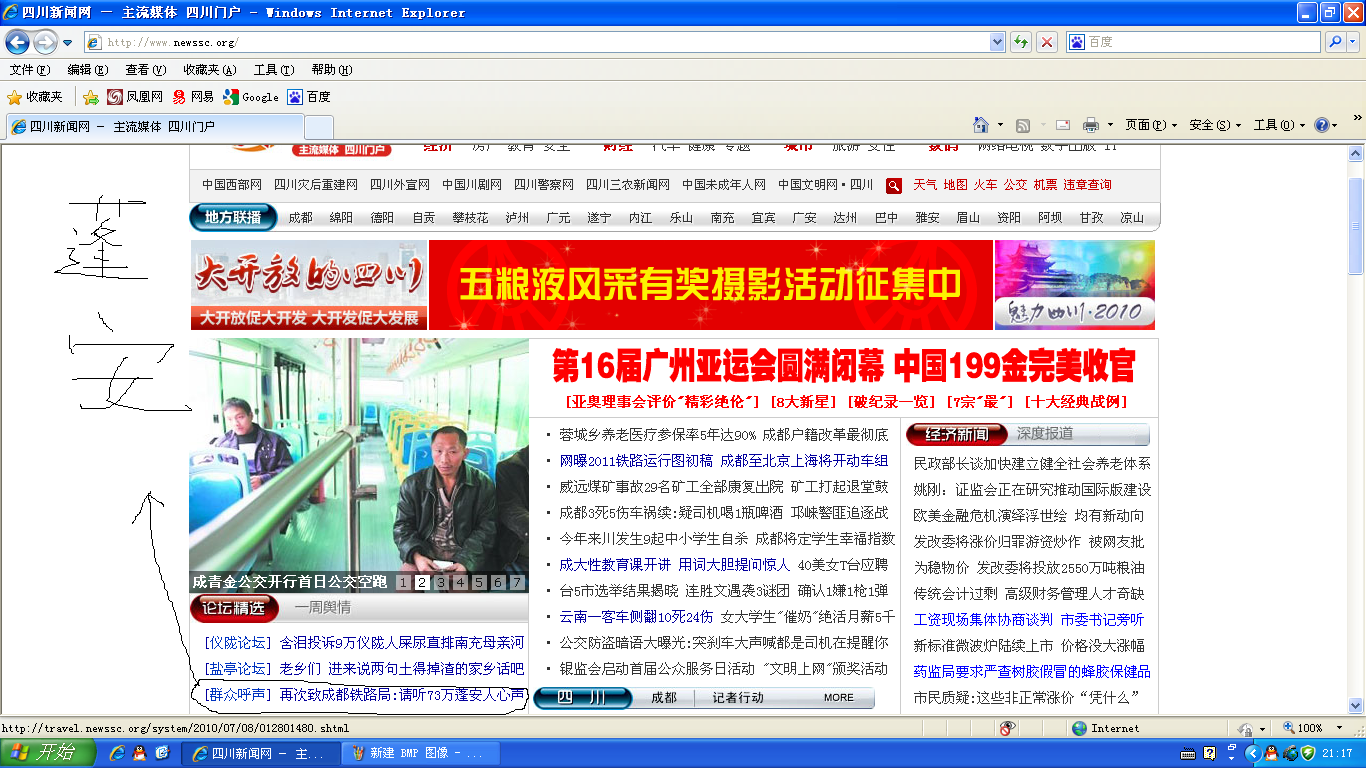Click the bus photo slideshow image
Screen dimensions: 1366x768
coord(359,466)
